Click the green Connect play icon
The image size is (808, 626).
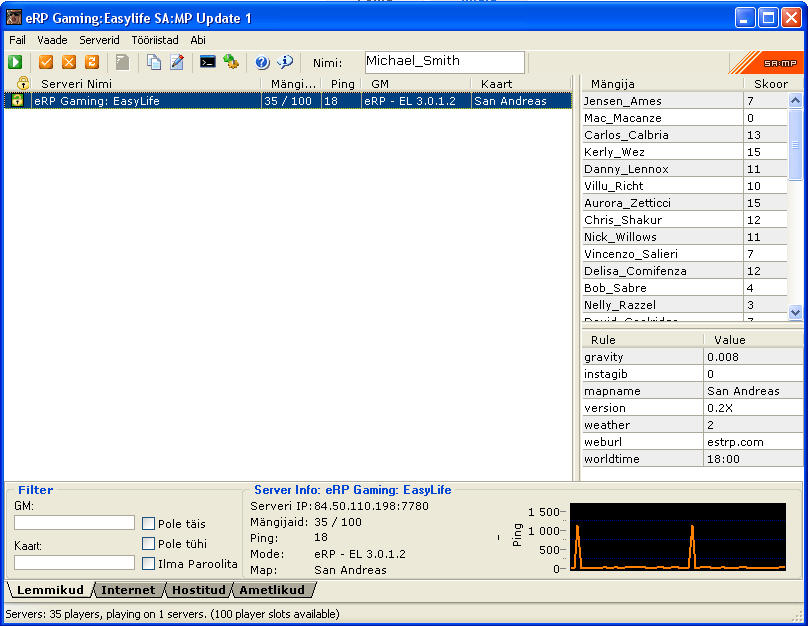click(15, 62)
